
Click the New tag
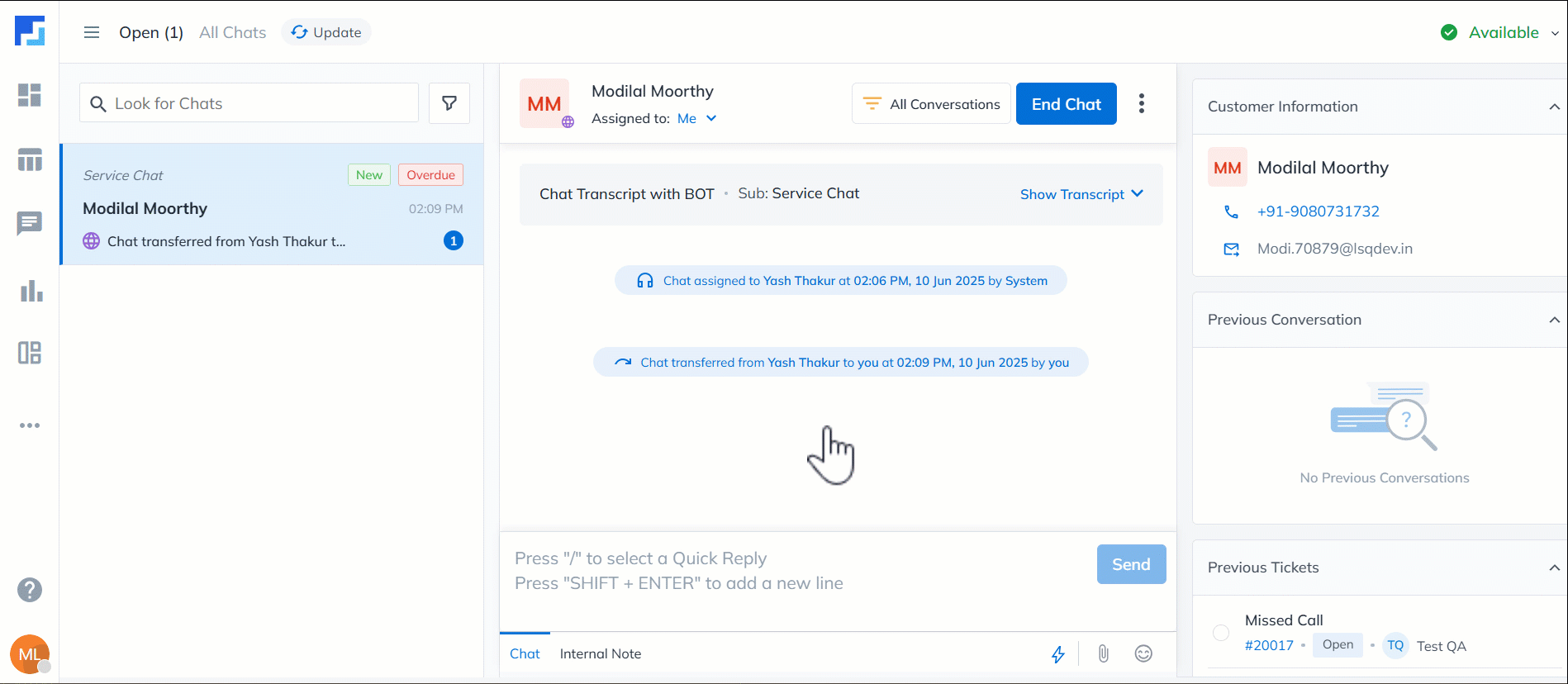click(369, 175)
